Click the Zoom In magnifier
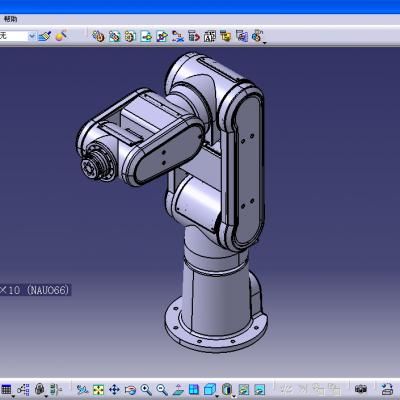 (146, 389)
